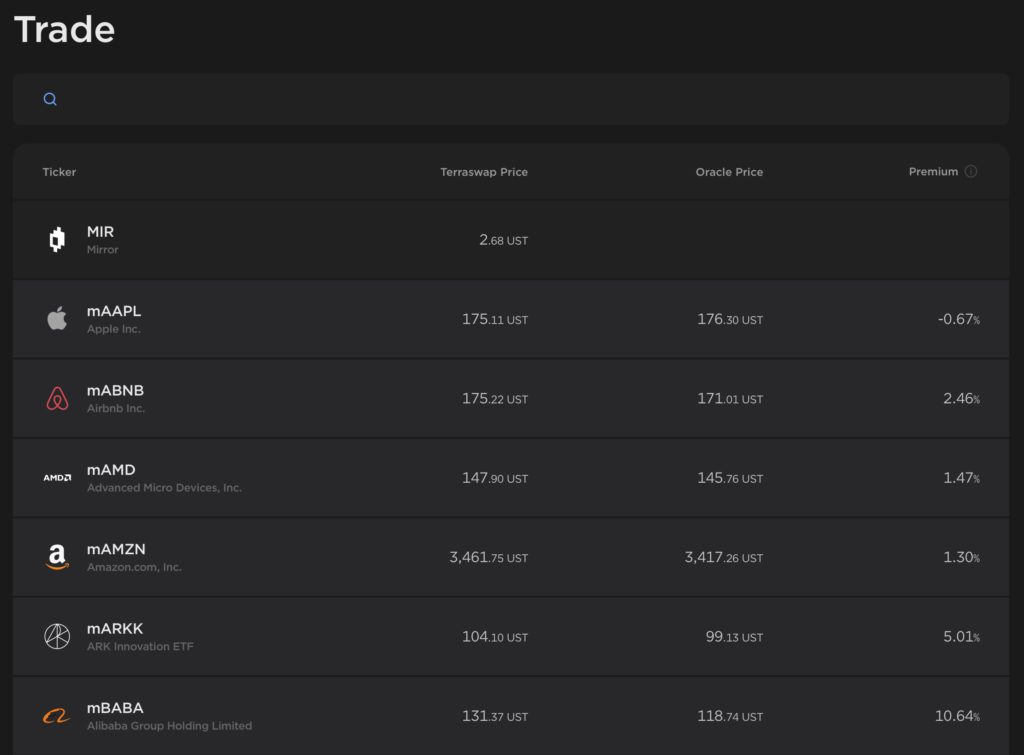1024x755 pixels.
Task: Click the Amazon logo icon
Action: click(57, 557)
